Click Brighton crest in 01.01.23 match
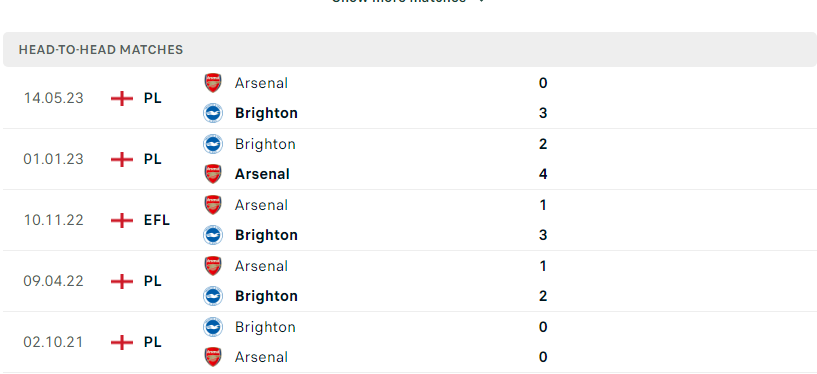The height and width of the screenshot is (374, 817). coord(213,144)
